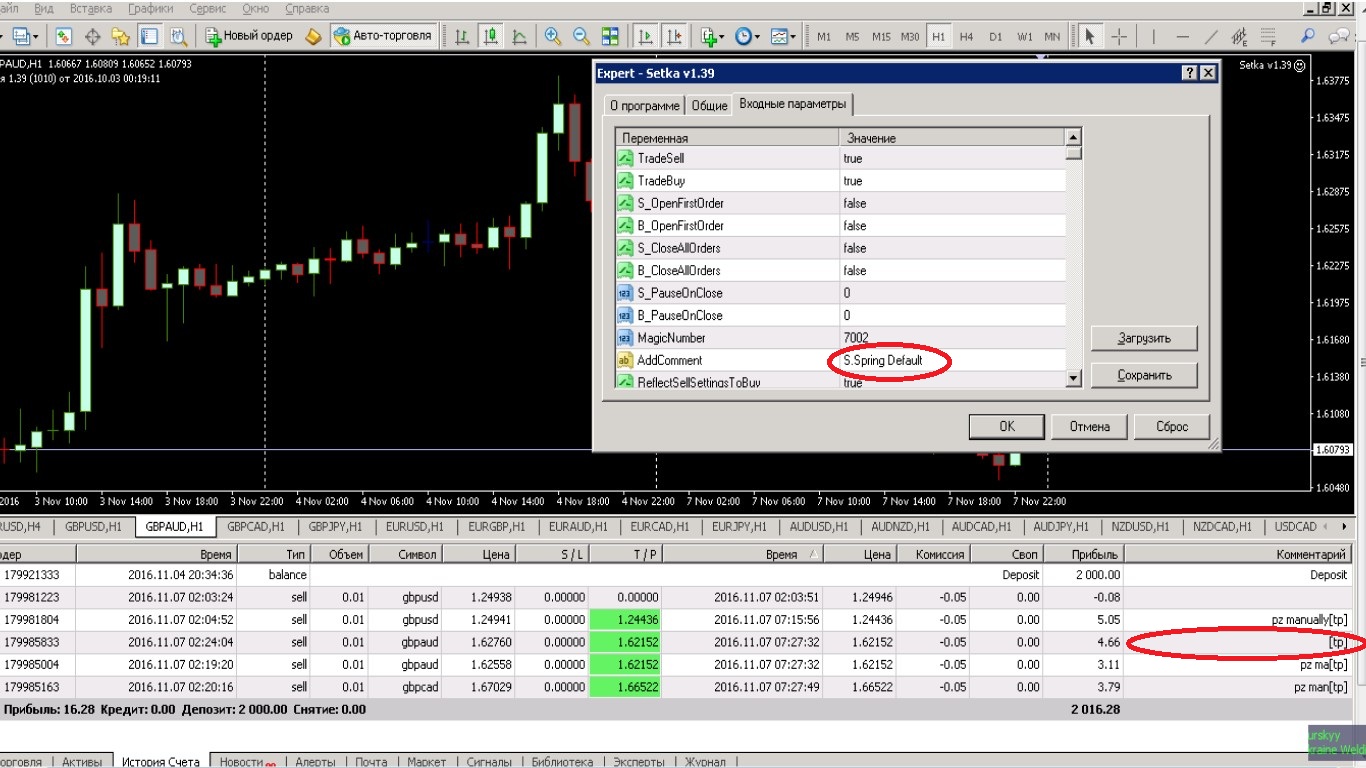Select the M15 timeframe
The width and height of the screenshot is (1366, 768).
881,37
